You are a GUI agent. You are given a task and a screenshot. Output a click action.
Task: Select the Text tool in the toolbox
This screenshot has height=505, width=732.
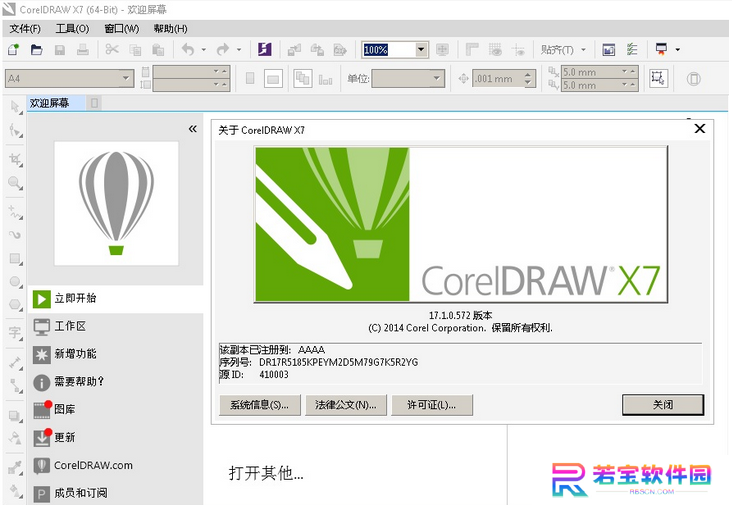(x=15, y=333)
